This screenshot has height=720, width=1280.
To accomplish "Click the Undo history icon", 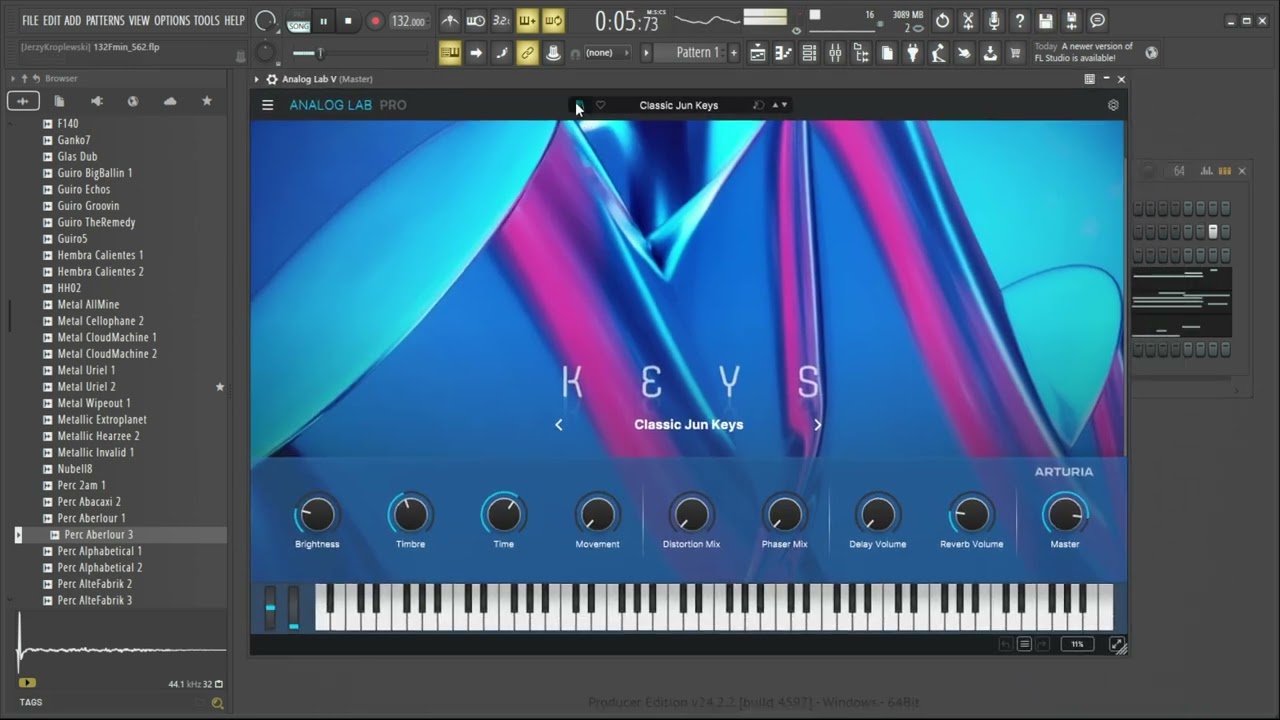I will 943,21.
